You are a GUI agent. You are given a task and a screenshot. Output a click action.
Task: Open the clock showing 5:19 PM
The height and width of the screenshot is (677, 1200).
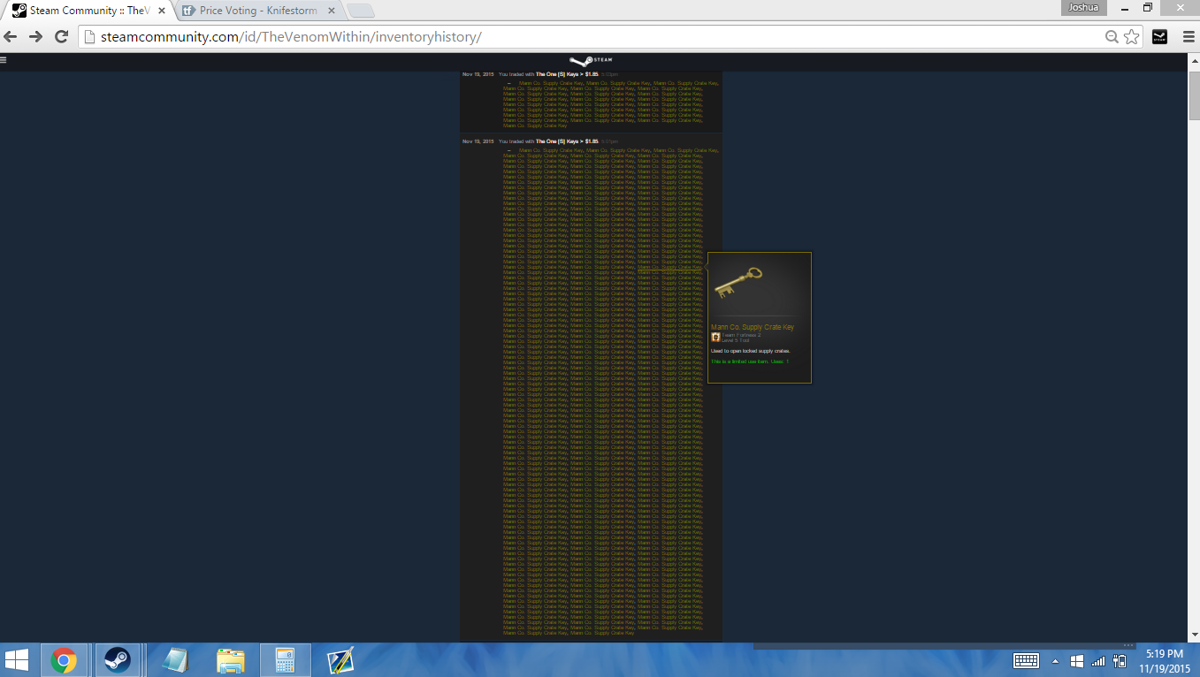click(x=1164, y=661)
